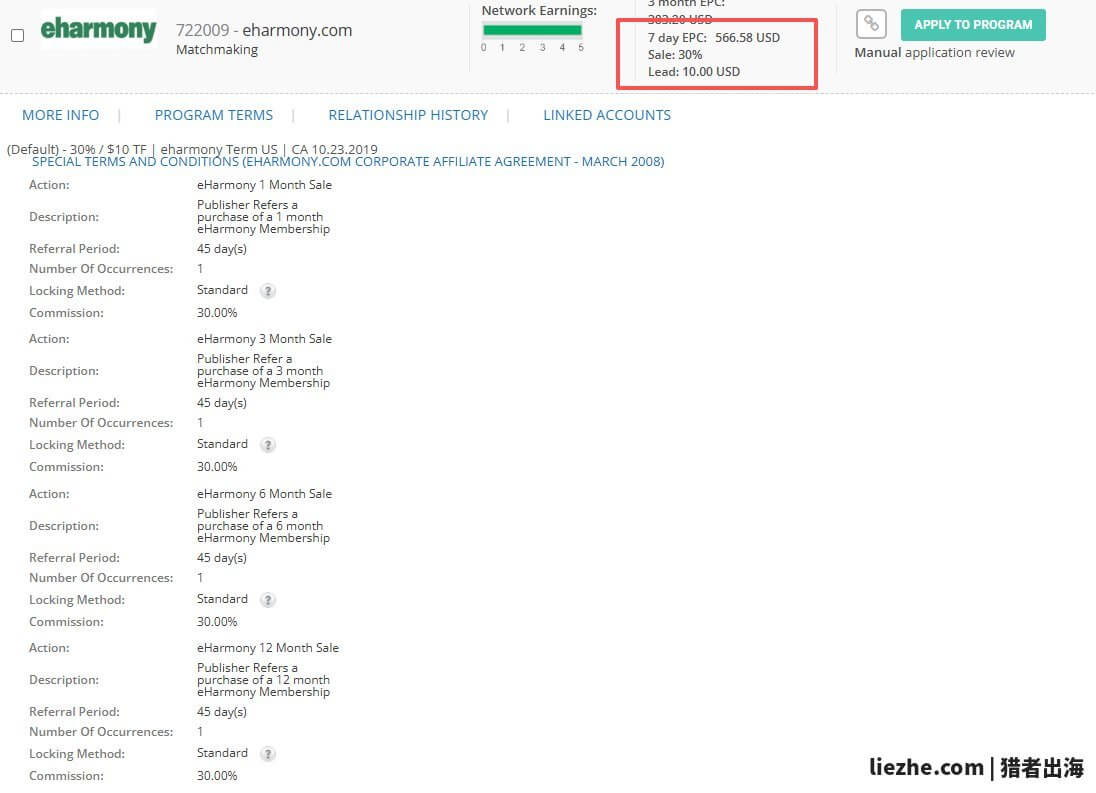This screenshot has height=793, width=1096.
Task: Open the More Info tab
Action: tap(60, 115)
